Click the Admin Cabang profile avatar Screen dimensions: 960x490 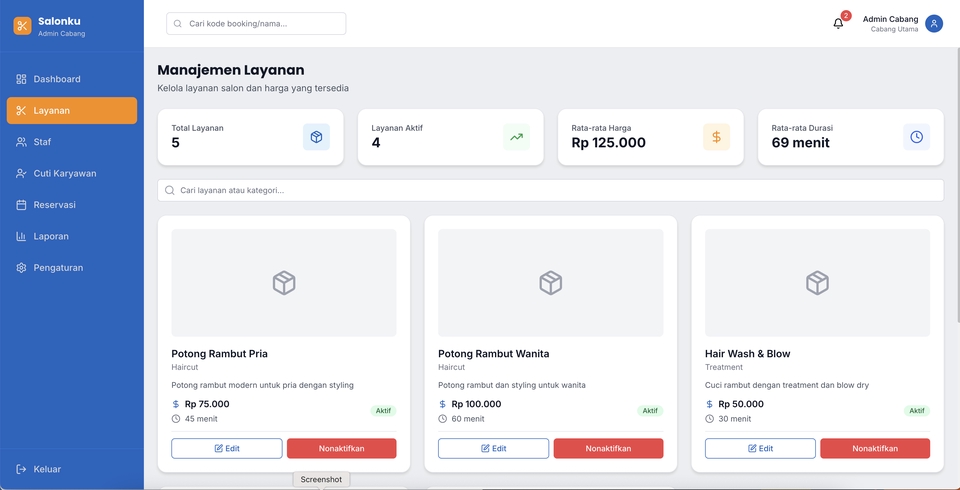click(934, 23)
